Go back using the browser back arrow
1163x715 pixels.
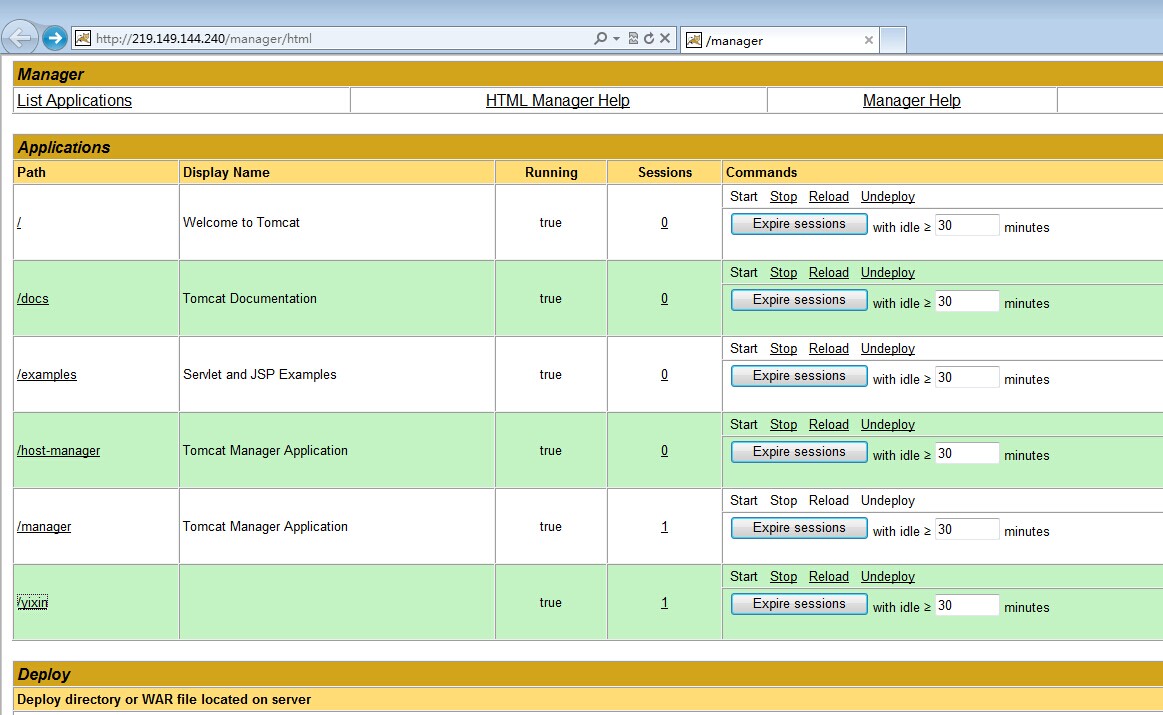pyautogui.click(x=20, y=37)
